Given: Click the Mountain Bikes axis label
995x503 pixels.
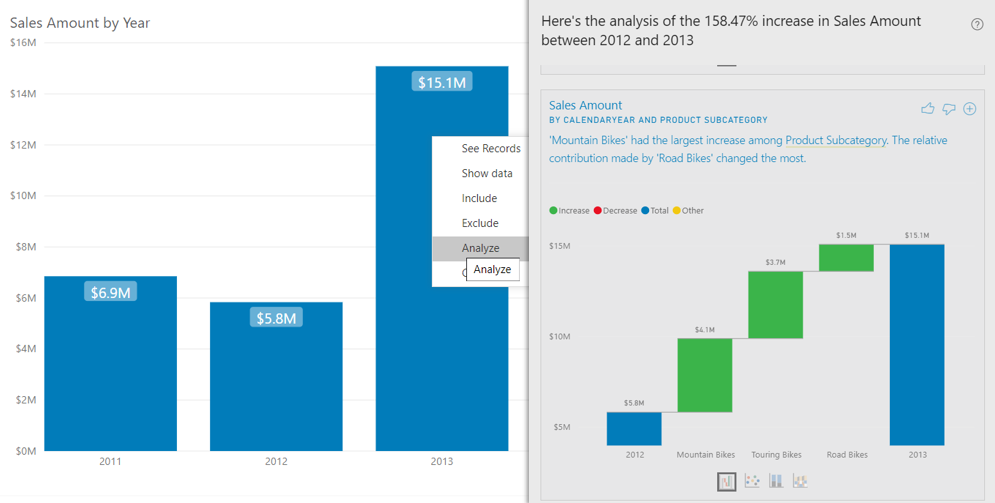Looking at the screenshot, I should [x=706, y=455].
